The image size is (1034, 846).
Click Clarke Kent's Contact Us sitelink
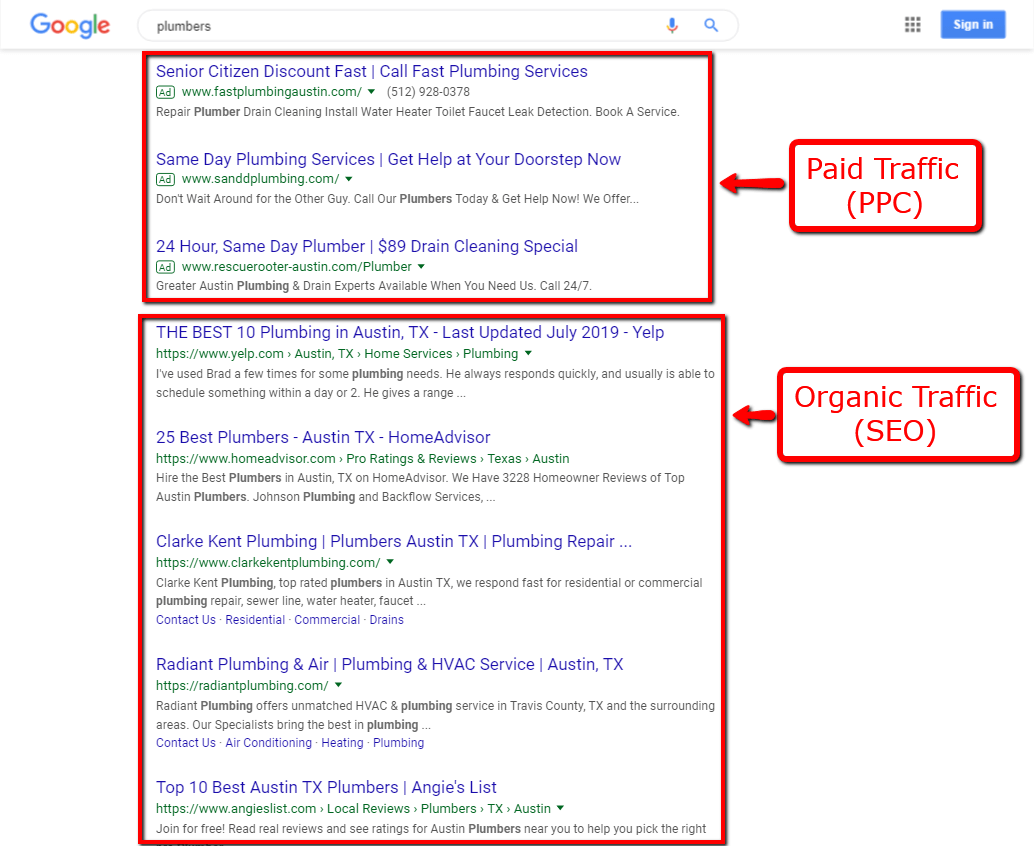186,620
